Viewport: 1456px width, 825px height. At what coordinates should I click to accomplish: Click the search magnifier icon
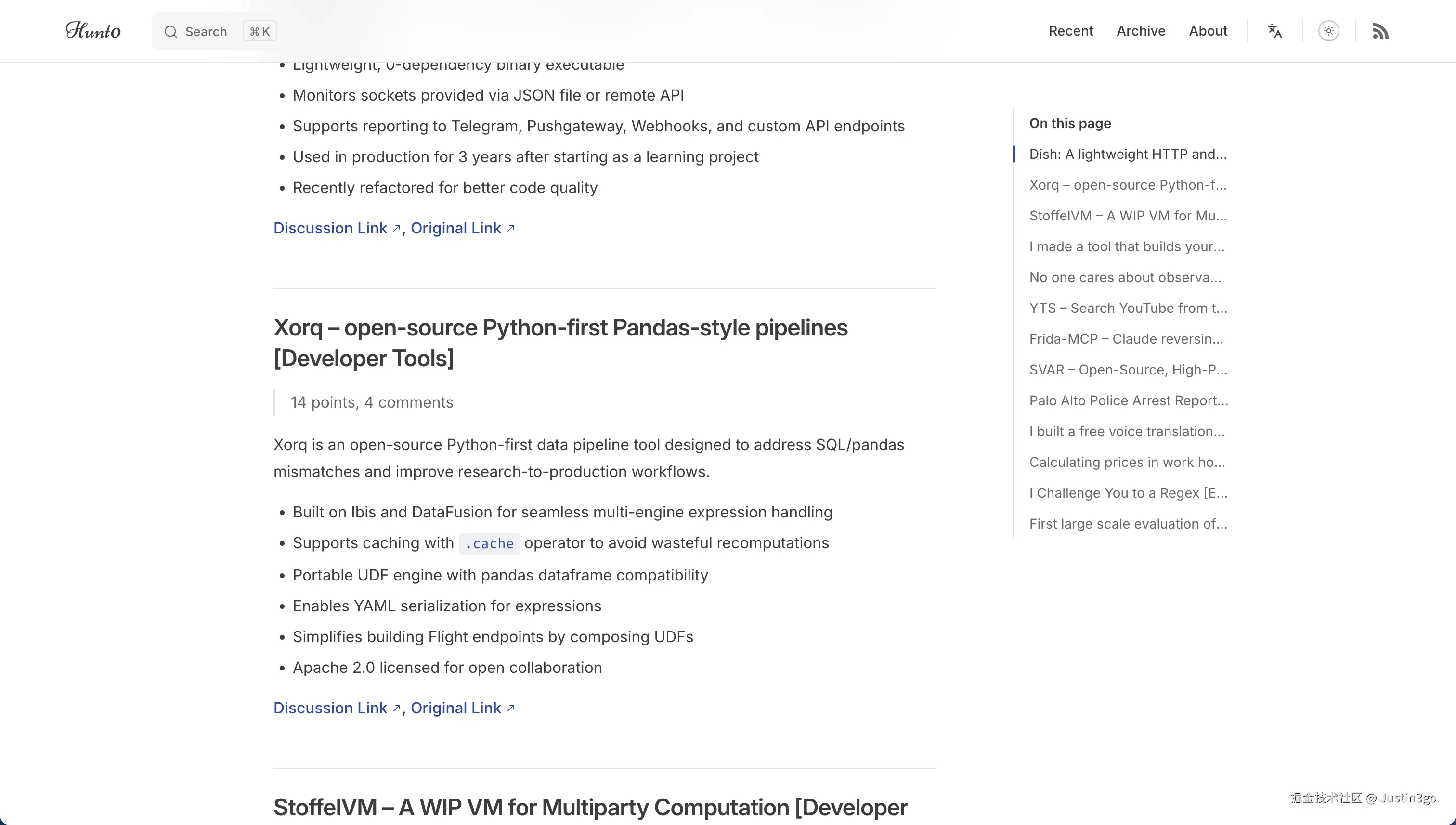pyautogui.click(x=170, y=32)
